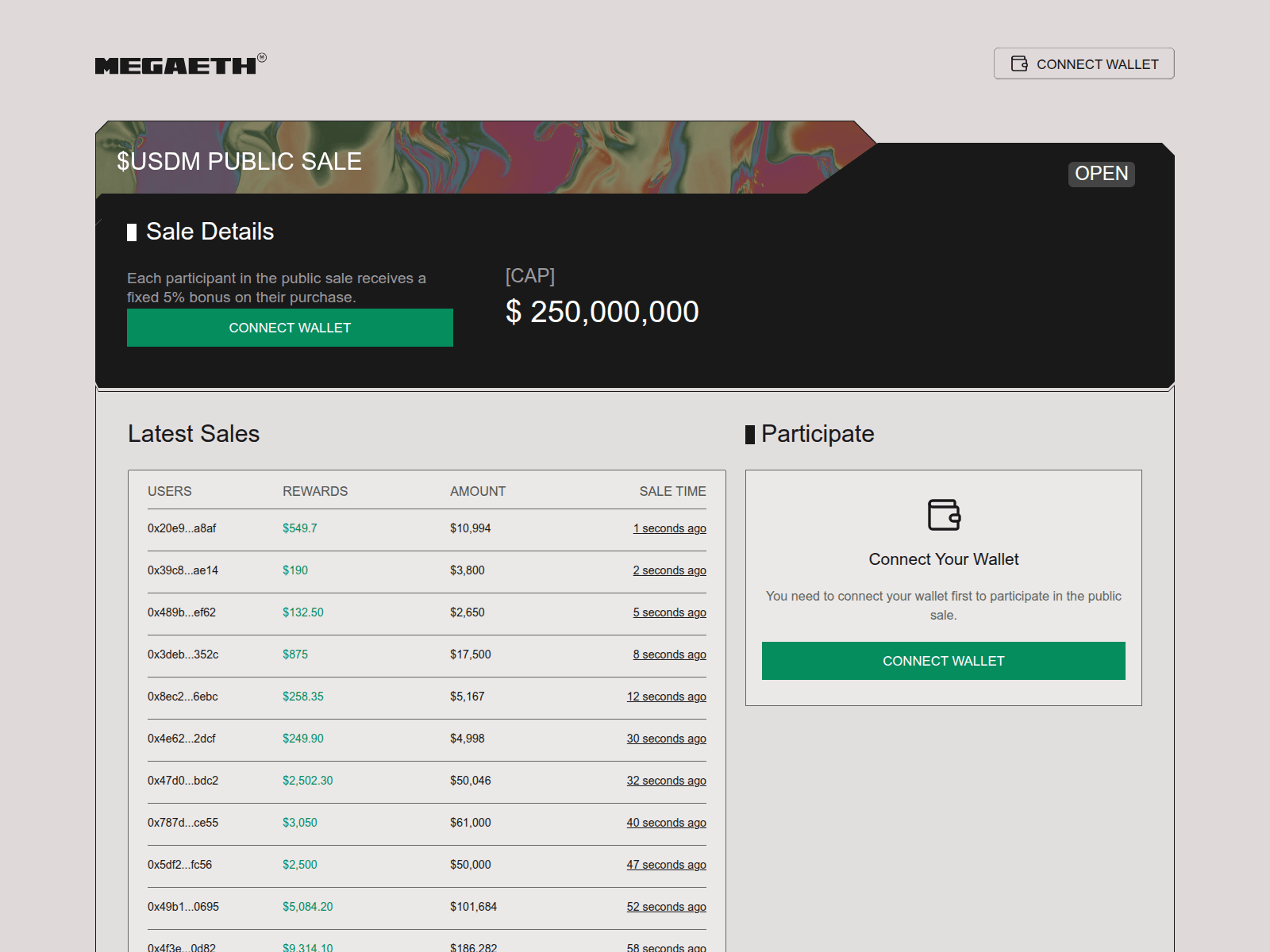The width and height of the screenshot is (1270, 952).
Task: Click the OPEN status badge
Action: 1102,174
